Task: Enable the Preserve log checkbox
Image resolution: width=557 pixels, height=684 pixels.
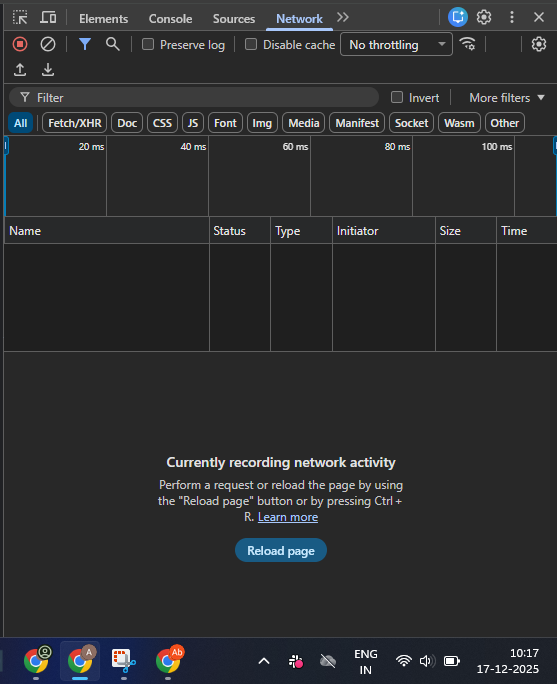Action: coord(148,44)
